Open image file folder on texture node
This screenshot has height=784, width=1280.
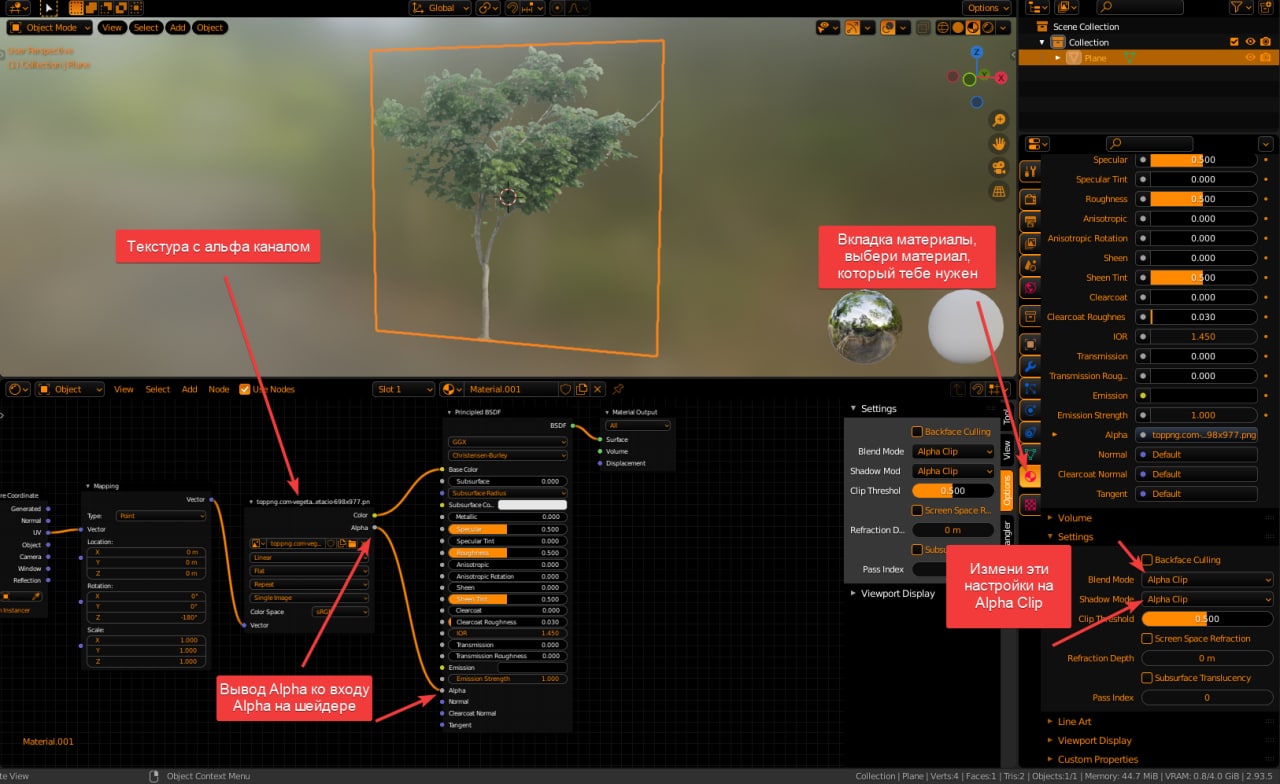[352, 544]
